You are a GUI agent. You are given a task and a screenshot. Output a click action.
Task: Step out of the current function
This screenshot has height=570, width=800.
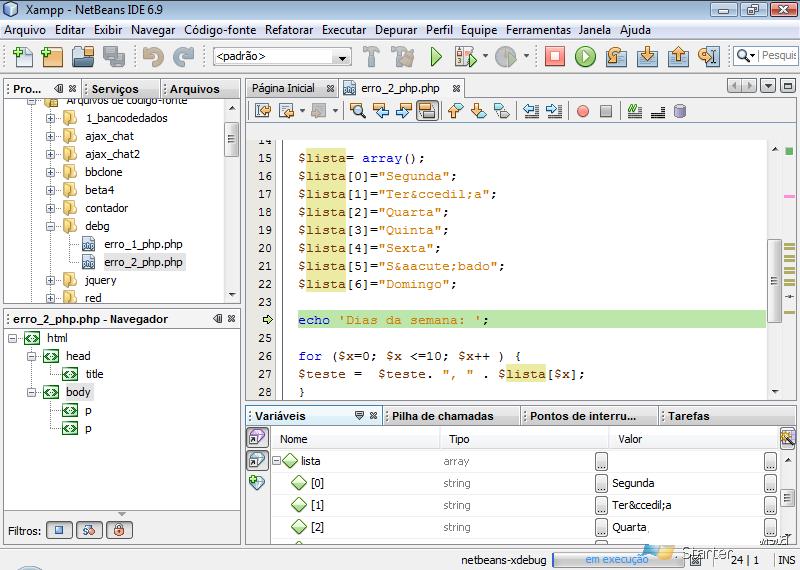click(678, 57)
